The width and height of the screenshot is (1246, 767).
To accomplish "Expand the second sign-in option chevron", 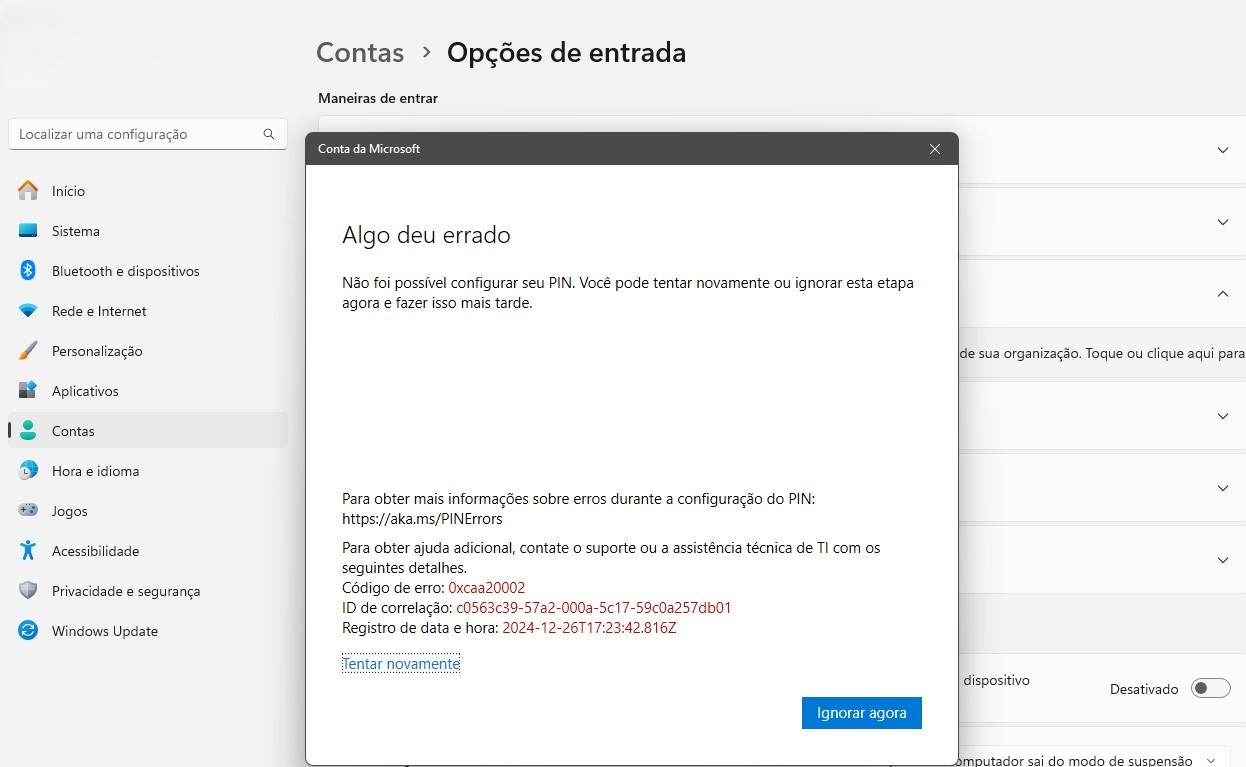I will (x=1222, y=222).
